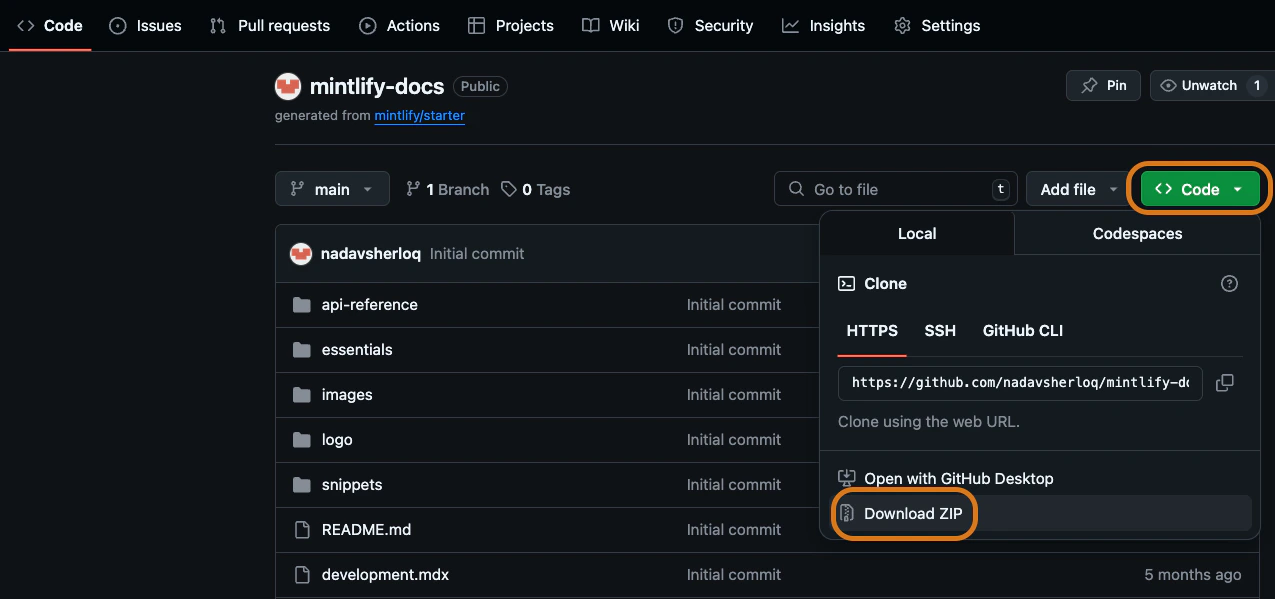
Task: Open the Wiki tab
Action: coord(611,26)
